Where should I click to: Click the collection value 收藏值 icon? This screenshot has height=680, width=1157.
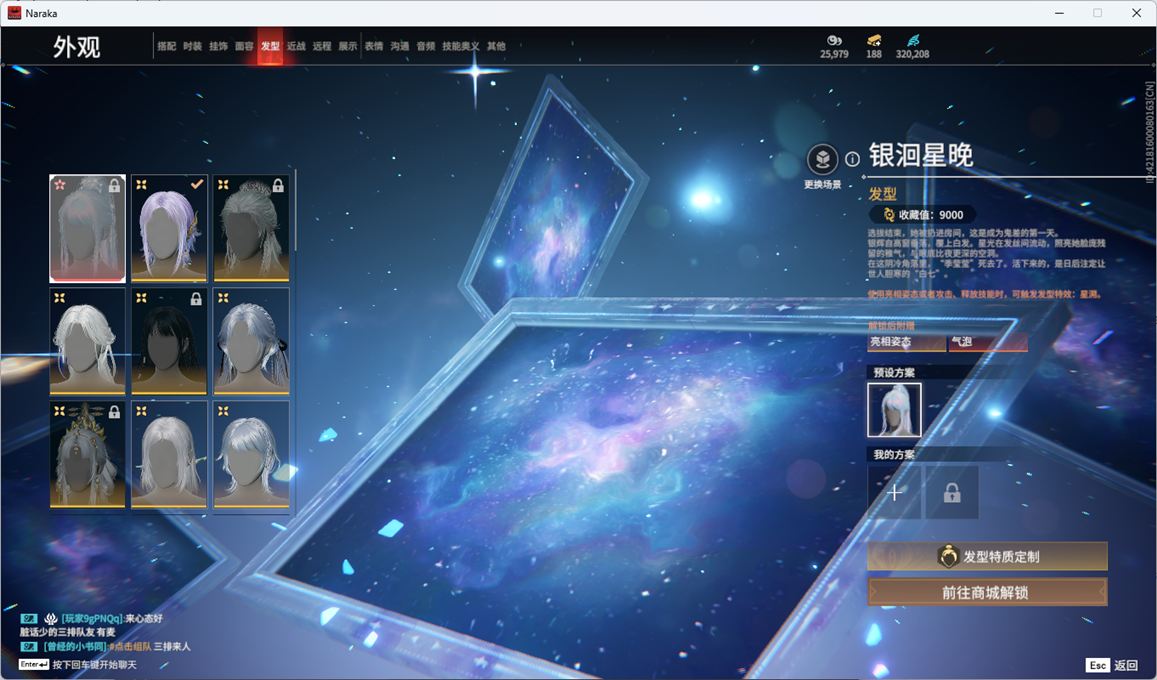click(888, 215)
